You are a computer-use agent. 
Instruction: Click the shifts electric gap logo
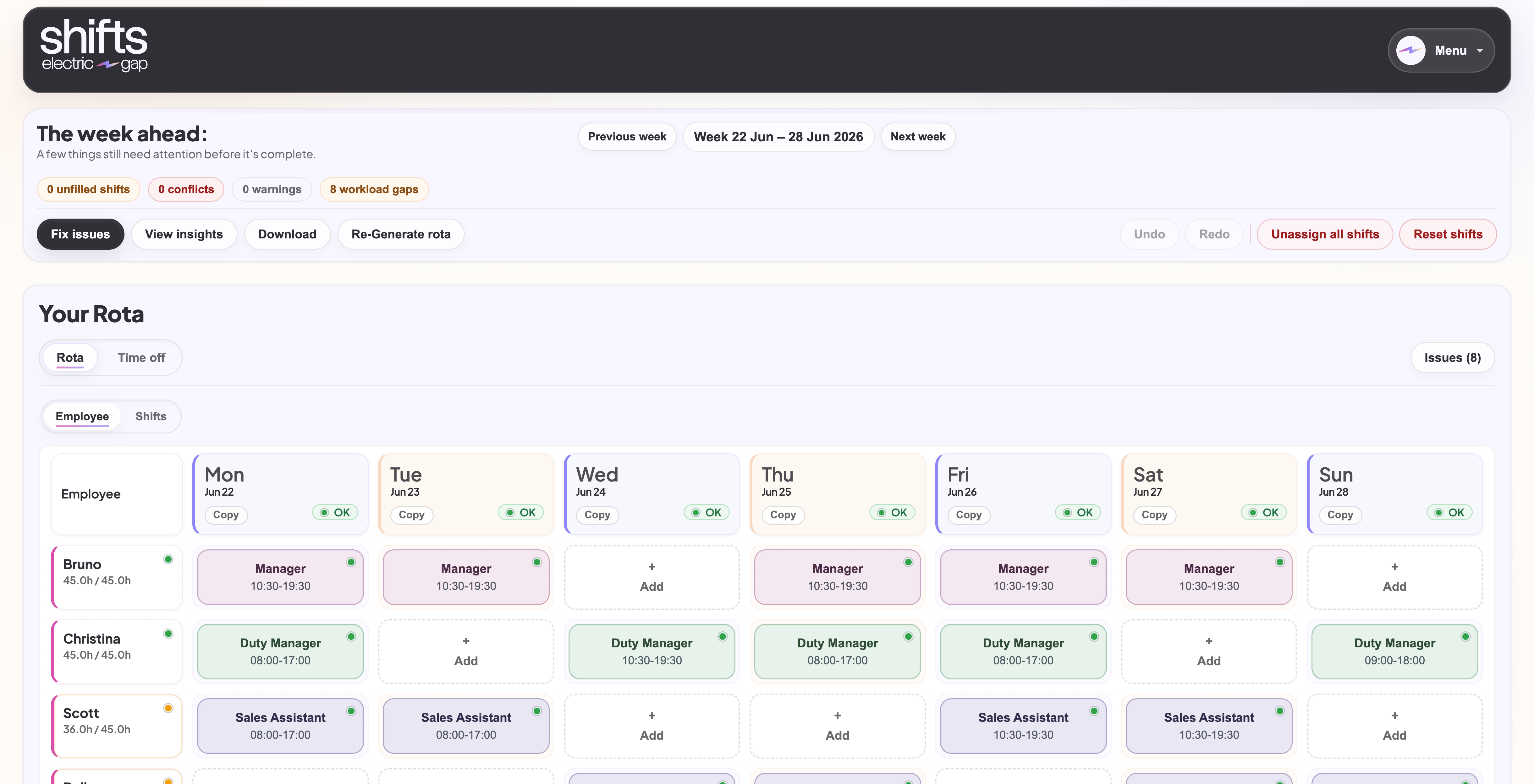coord(93,46)
